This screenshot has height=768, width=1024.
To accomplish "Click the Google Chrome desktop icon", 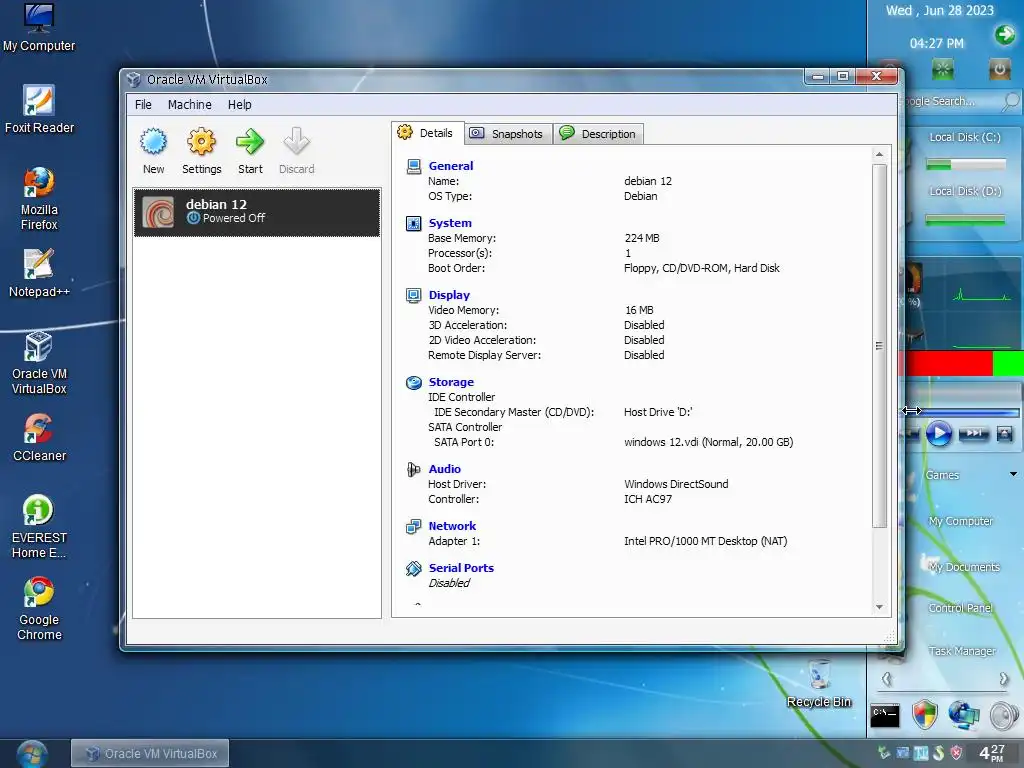I will (x=39, y=609).
